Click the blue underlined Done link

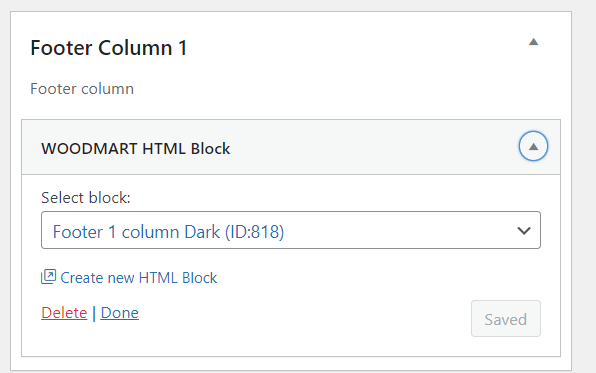point(119,313)
